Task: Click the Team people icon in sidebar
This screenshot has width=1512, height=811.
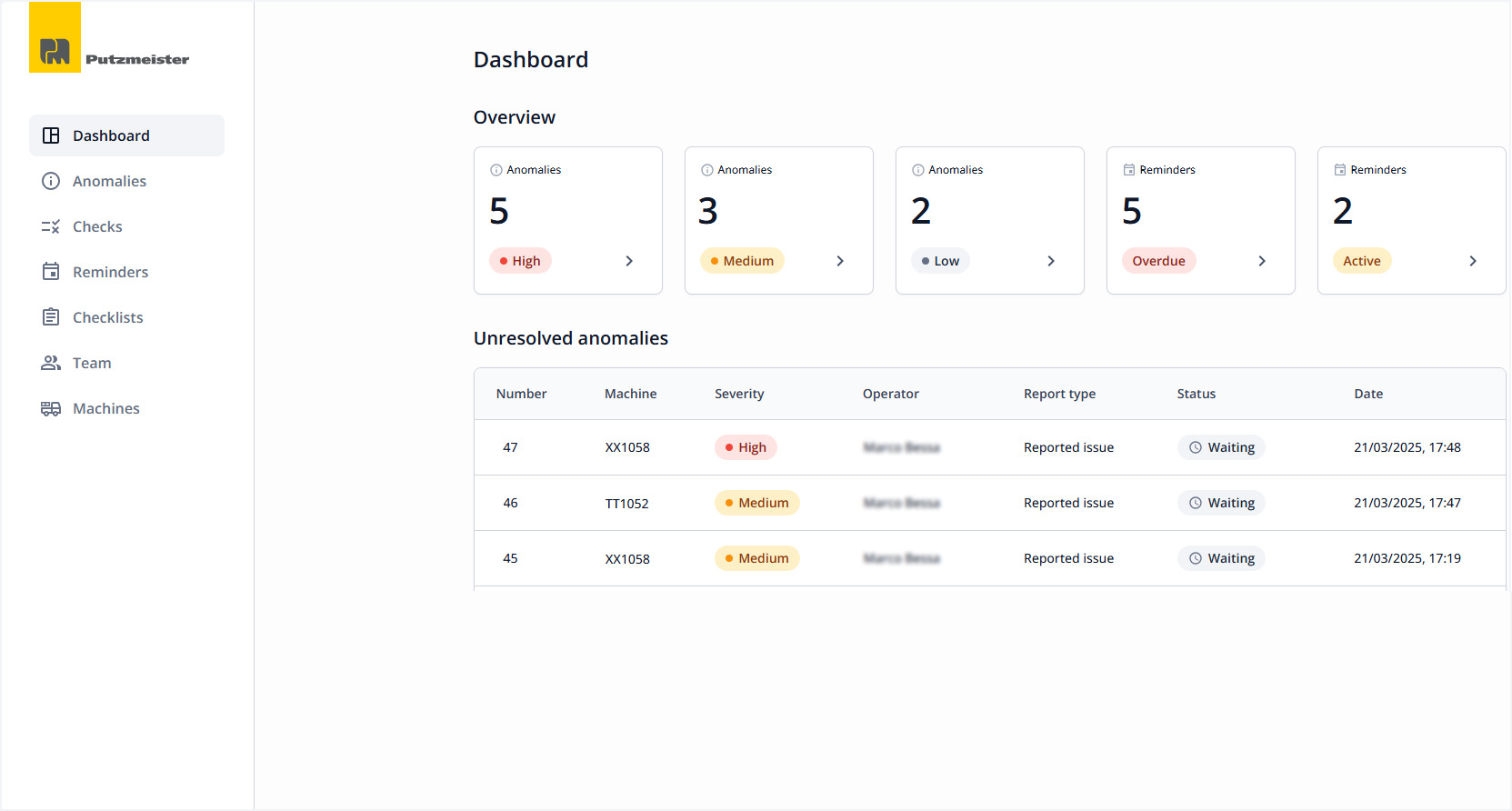Action: click(51, 363)
